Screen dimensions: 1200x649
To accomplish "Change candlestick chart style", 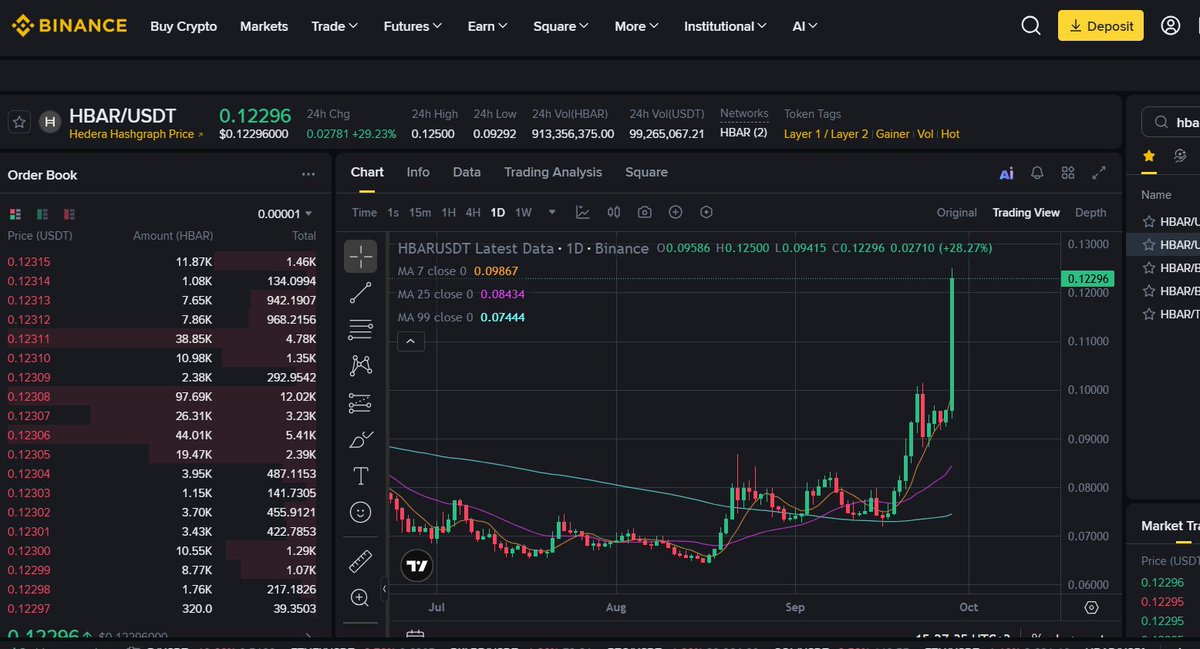I will 614,212.
